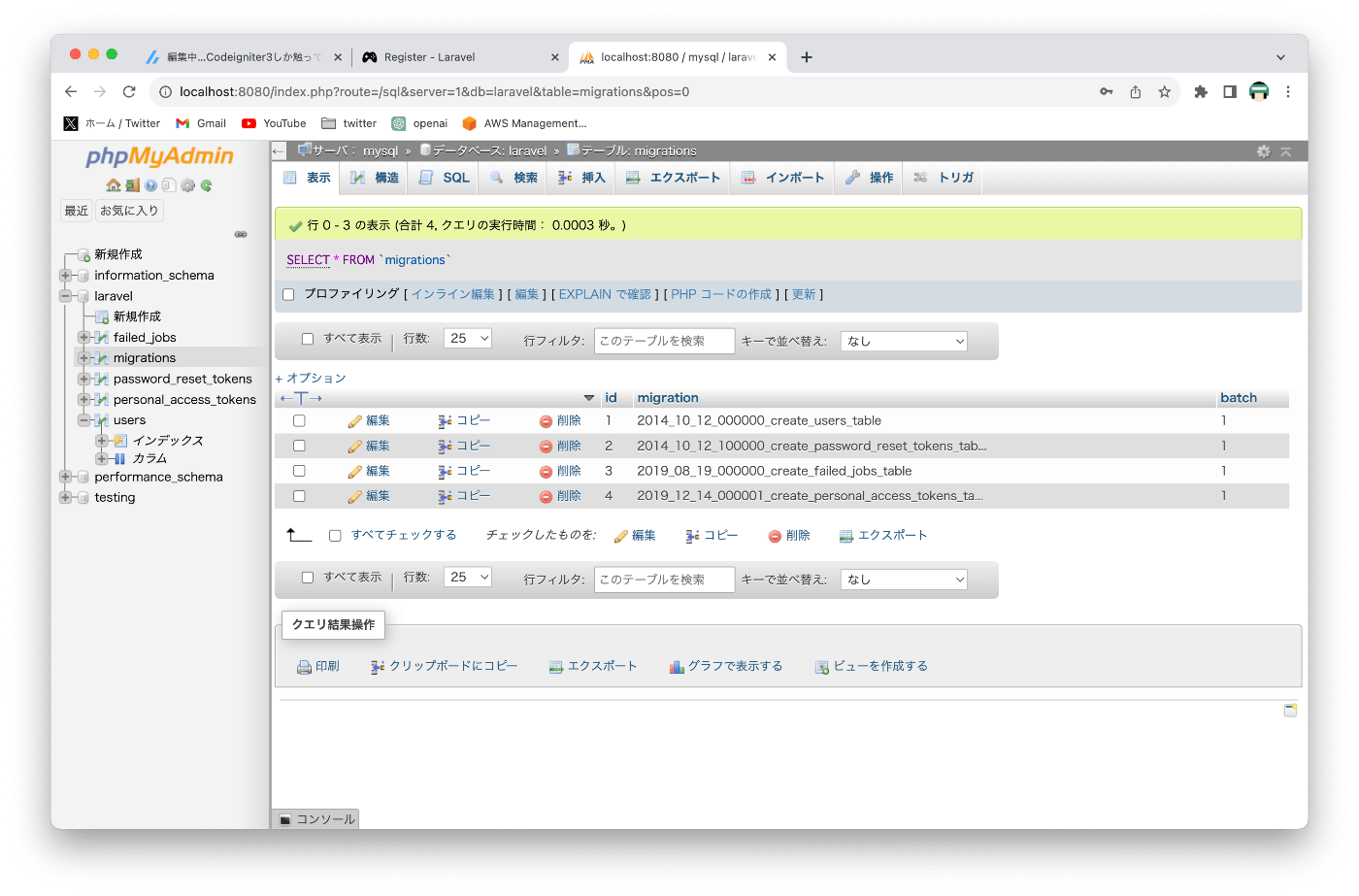Click edit pencil for row id 4

coord(354,497)
